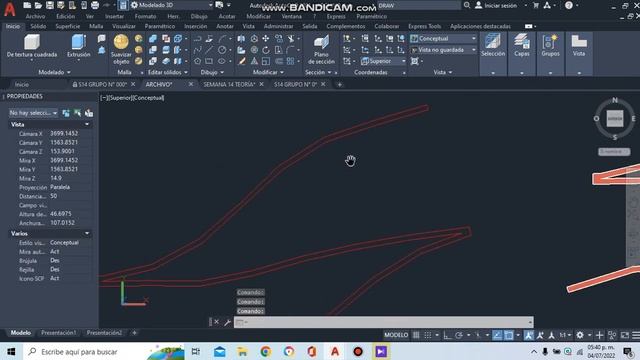The width and height of the screenshot is (640, 360).
Task: Open the Conceptual visual style dropdown
Action: pos(443,38)
